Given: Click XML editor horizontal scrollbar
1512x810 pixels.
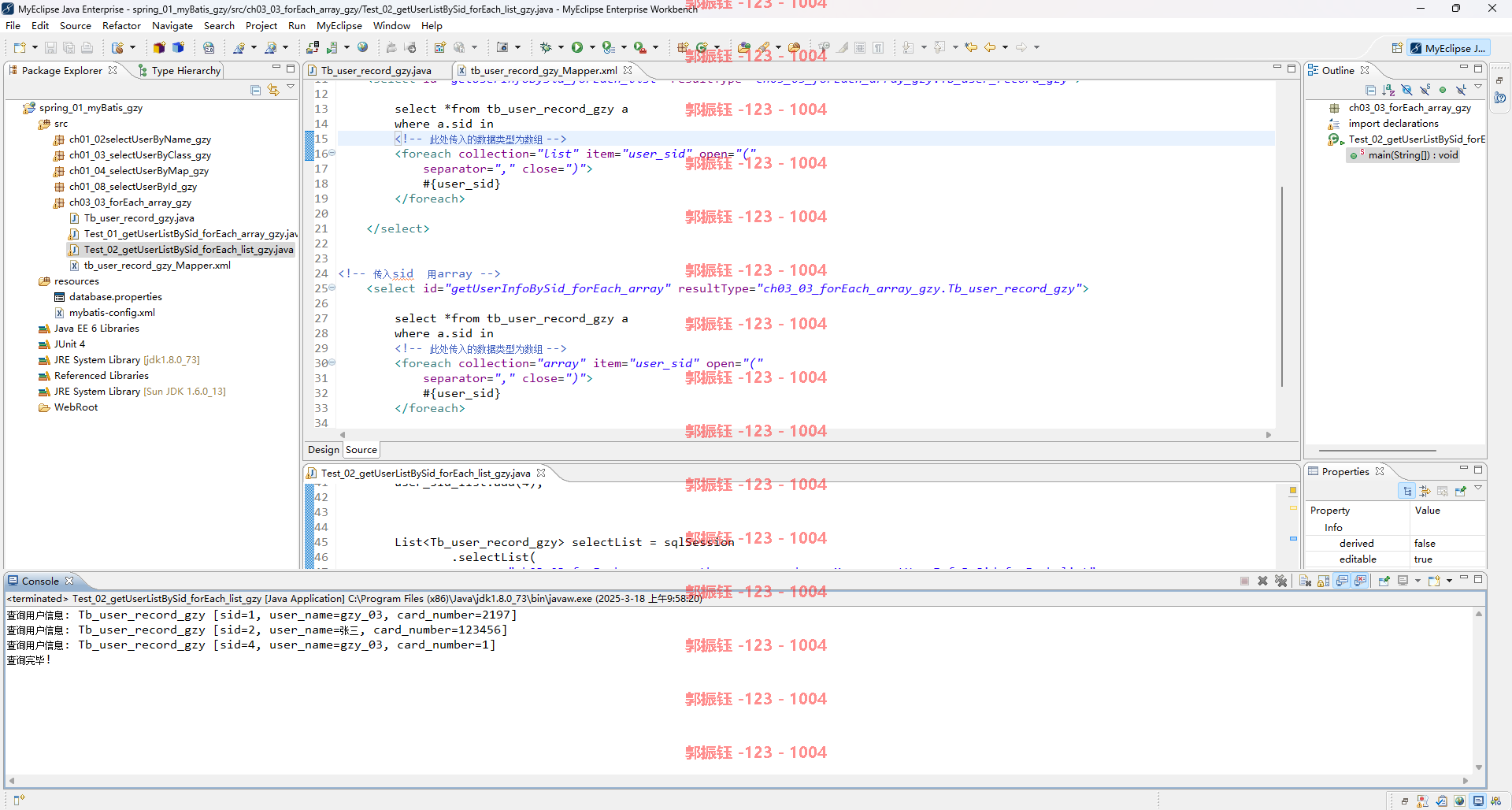Looking at the screenshot, I should point(805,435).
